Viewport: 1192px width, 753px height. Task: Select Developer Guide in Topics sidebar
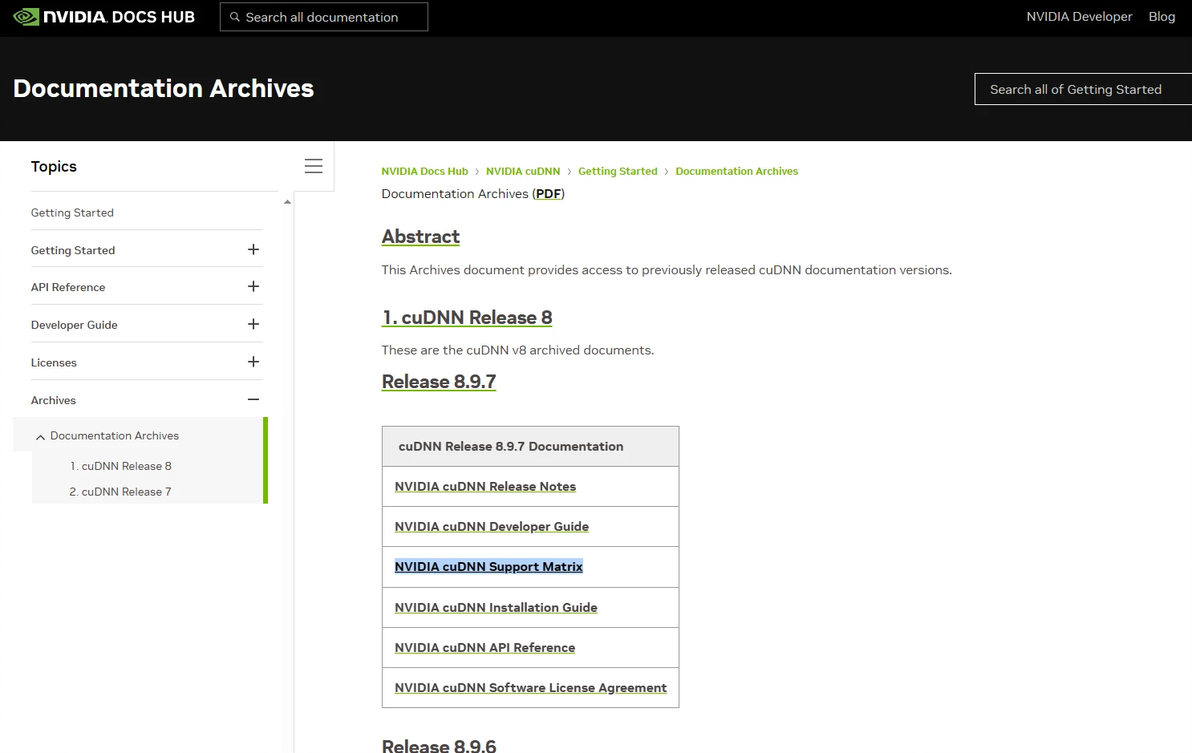point(74,325)
